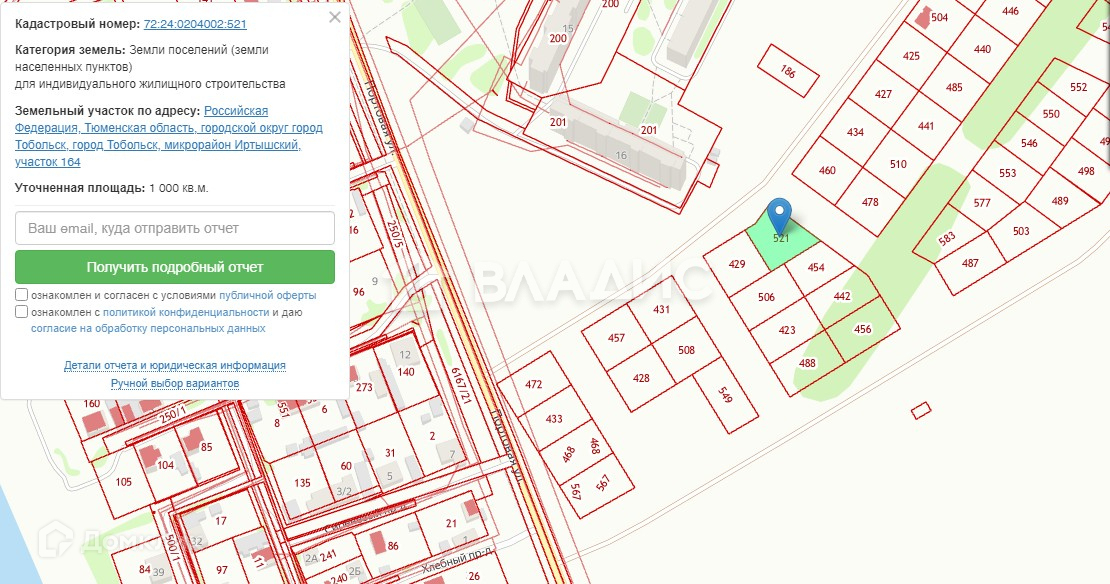Select parcel 510 on the map

coord(898,164)
